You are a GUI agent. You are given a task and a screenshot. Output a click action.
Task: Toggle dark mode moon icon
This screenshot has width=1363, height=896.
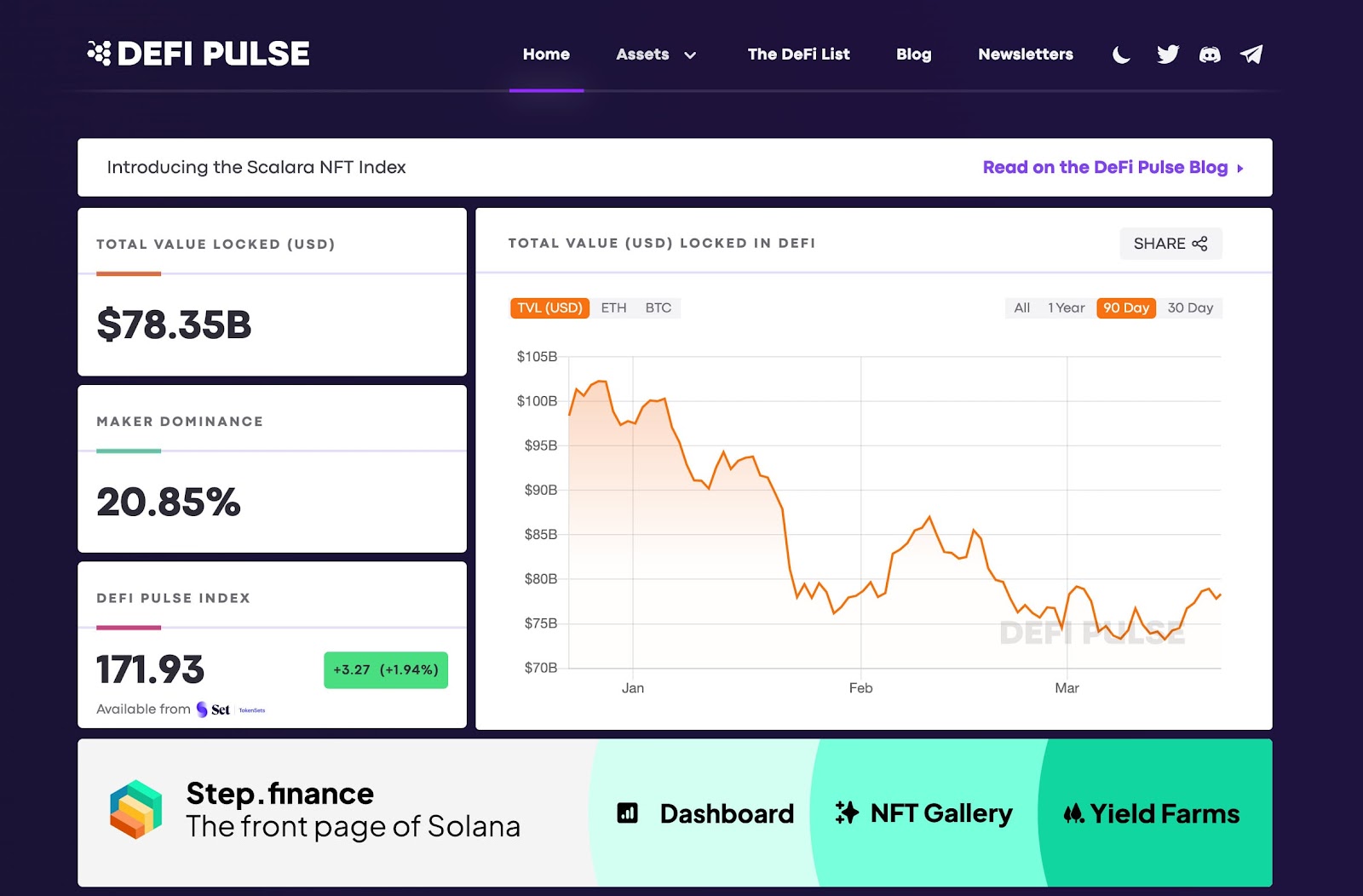[1122, 55]
